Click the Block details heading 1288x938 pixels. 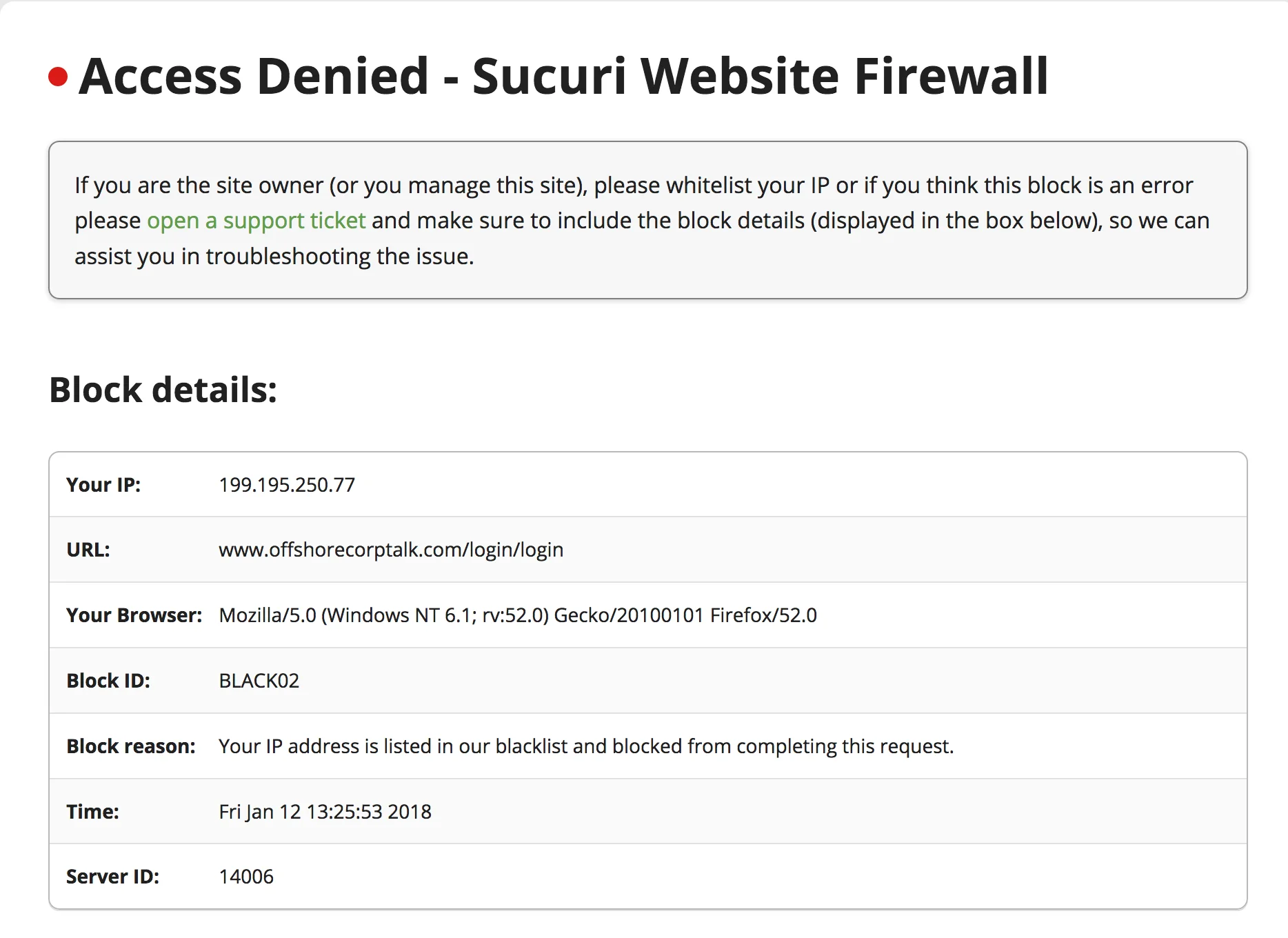point(163,390)
